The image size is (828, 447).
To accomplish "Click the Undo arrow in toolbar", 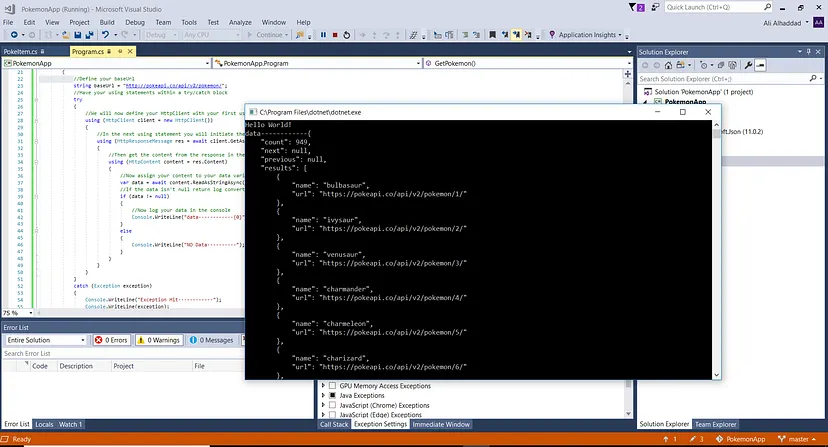I will [106, 35].
